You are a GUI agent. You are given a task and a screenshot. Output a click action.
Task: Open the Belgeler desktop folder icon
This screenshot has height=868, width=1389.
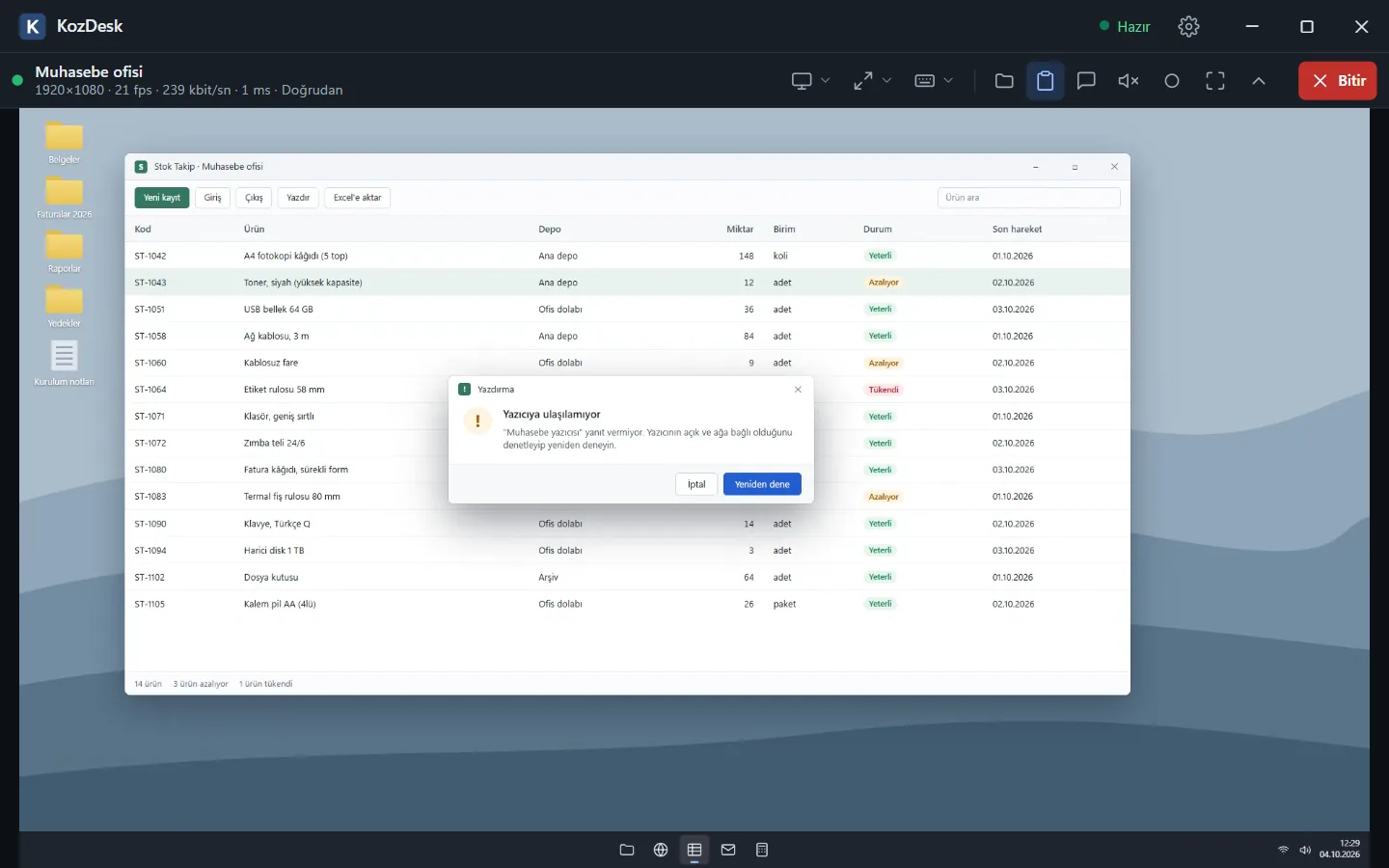click(x=65, y=143)
